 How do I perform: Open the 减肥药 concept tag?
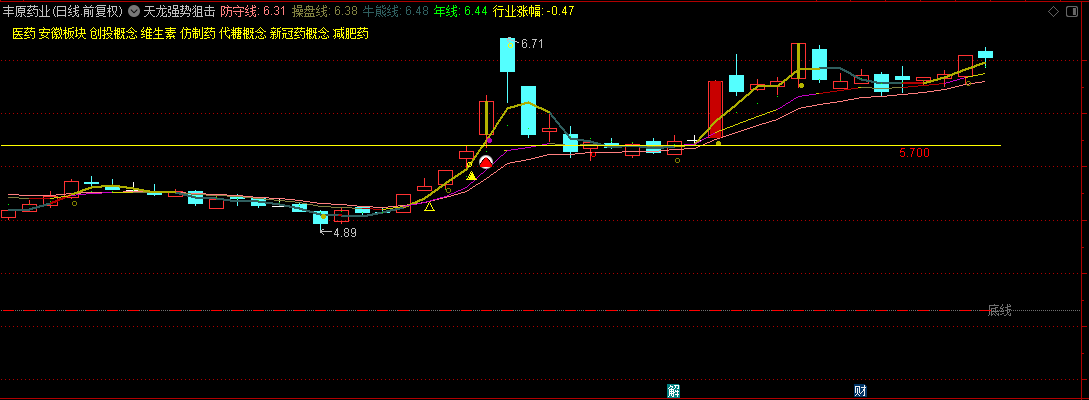[351, 33]
